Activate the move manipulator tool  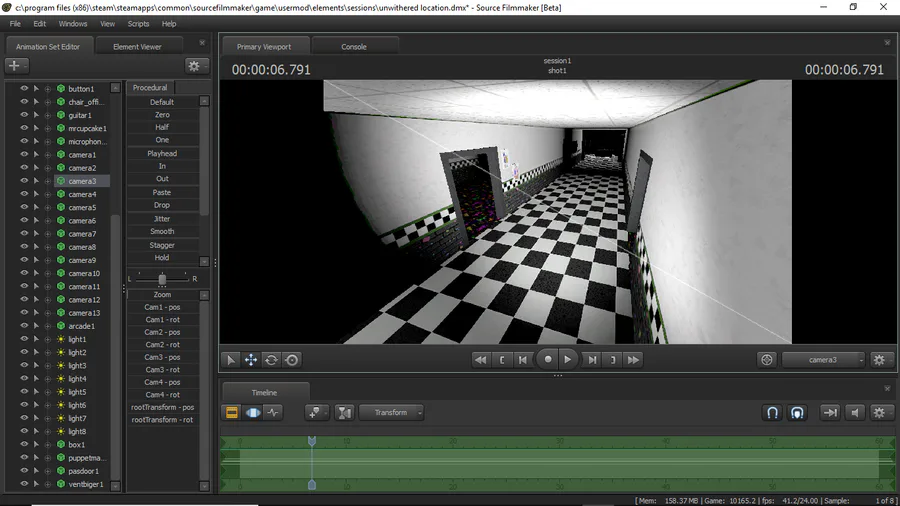251,360
